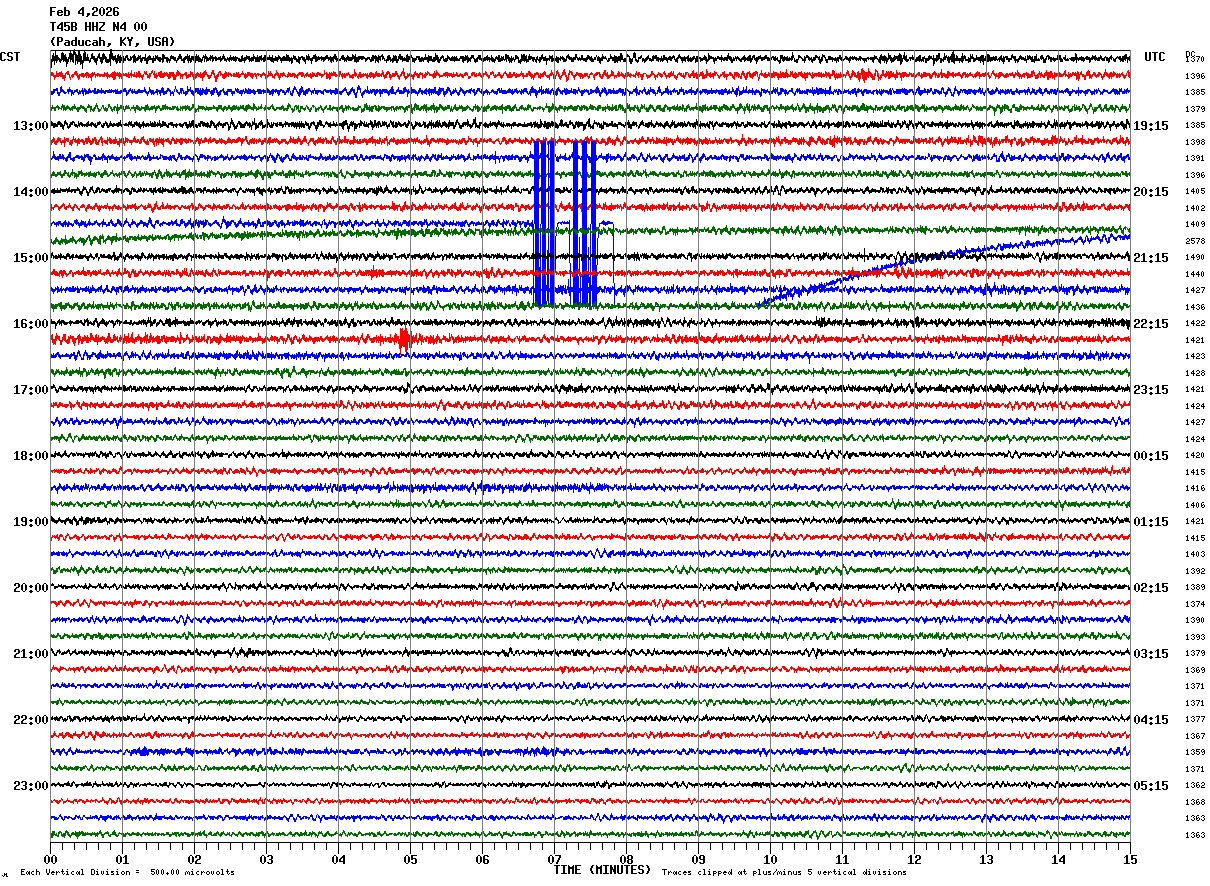Click the 23:15 UTC time label

point(1151,390)
